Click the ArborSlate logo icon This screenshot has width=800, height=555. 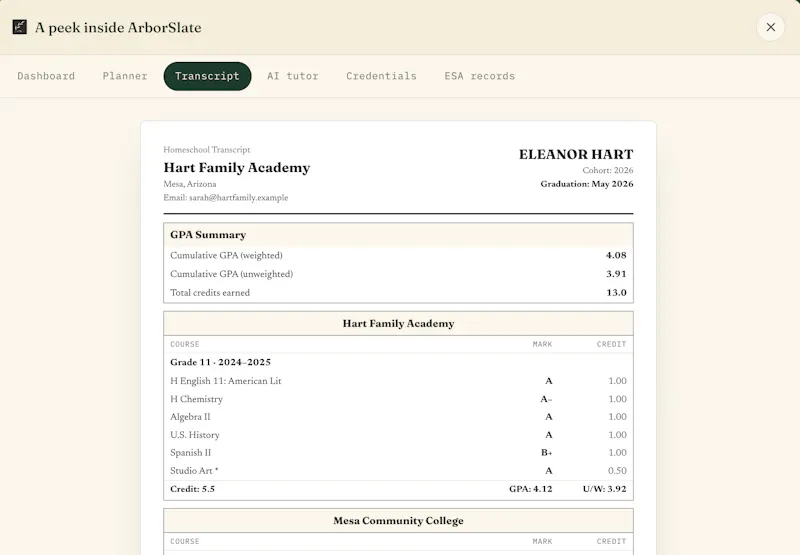point(19,27)
